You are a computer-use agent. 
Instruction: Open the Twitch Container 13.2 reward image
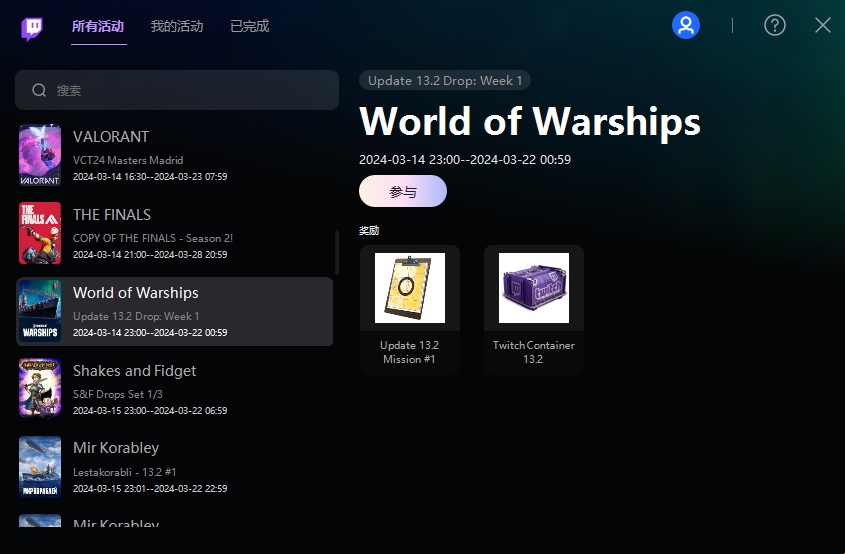534,288
